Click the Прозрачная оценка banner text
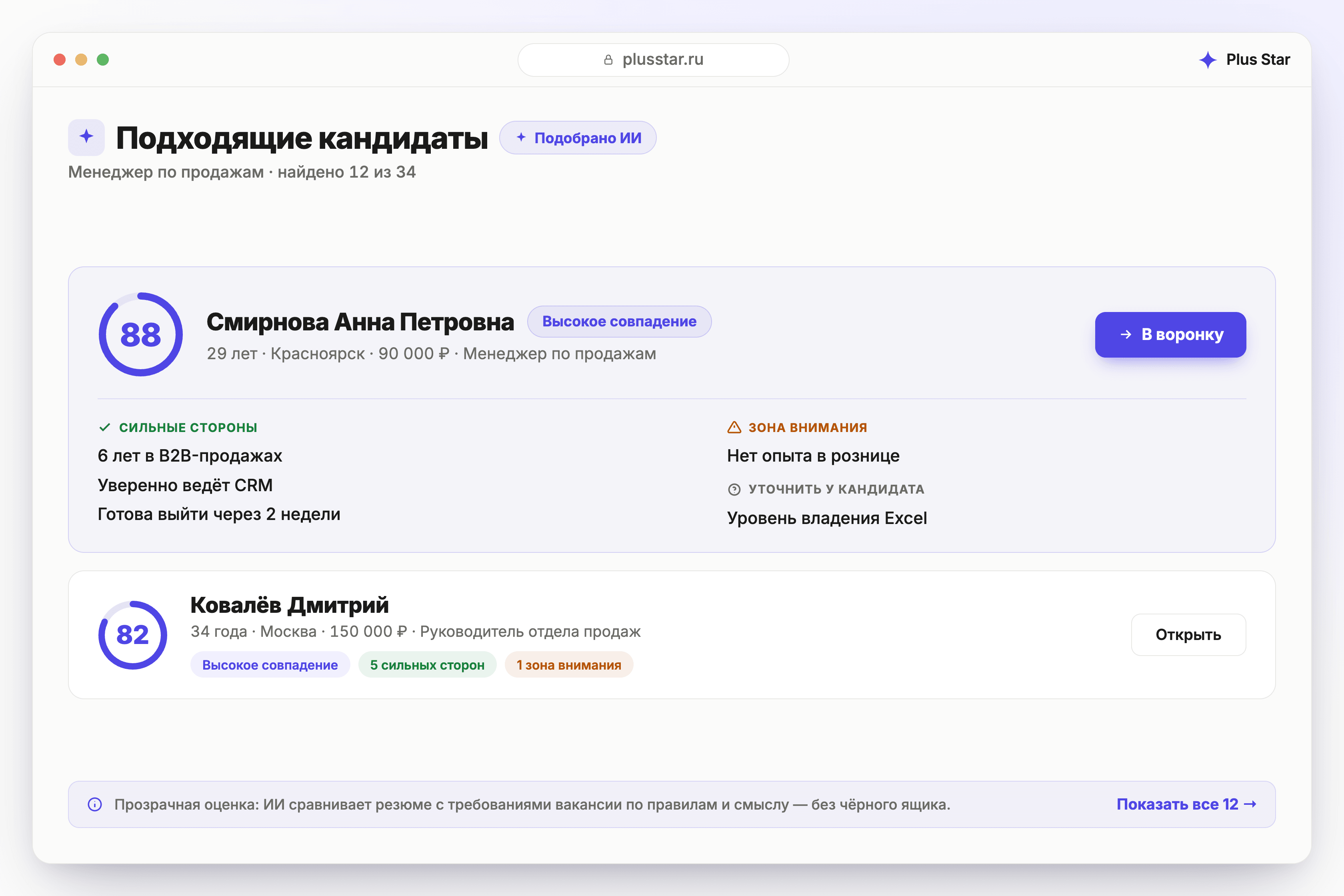This screenshot has width=1344, height=896. pos(532,804)
